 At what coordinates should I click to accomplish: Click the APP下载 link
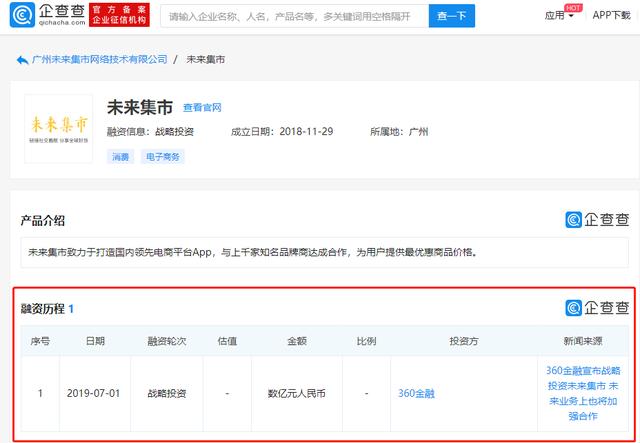pyautogui.click(x=611, y=15)
